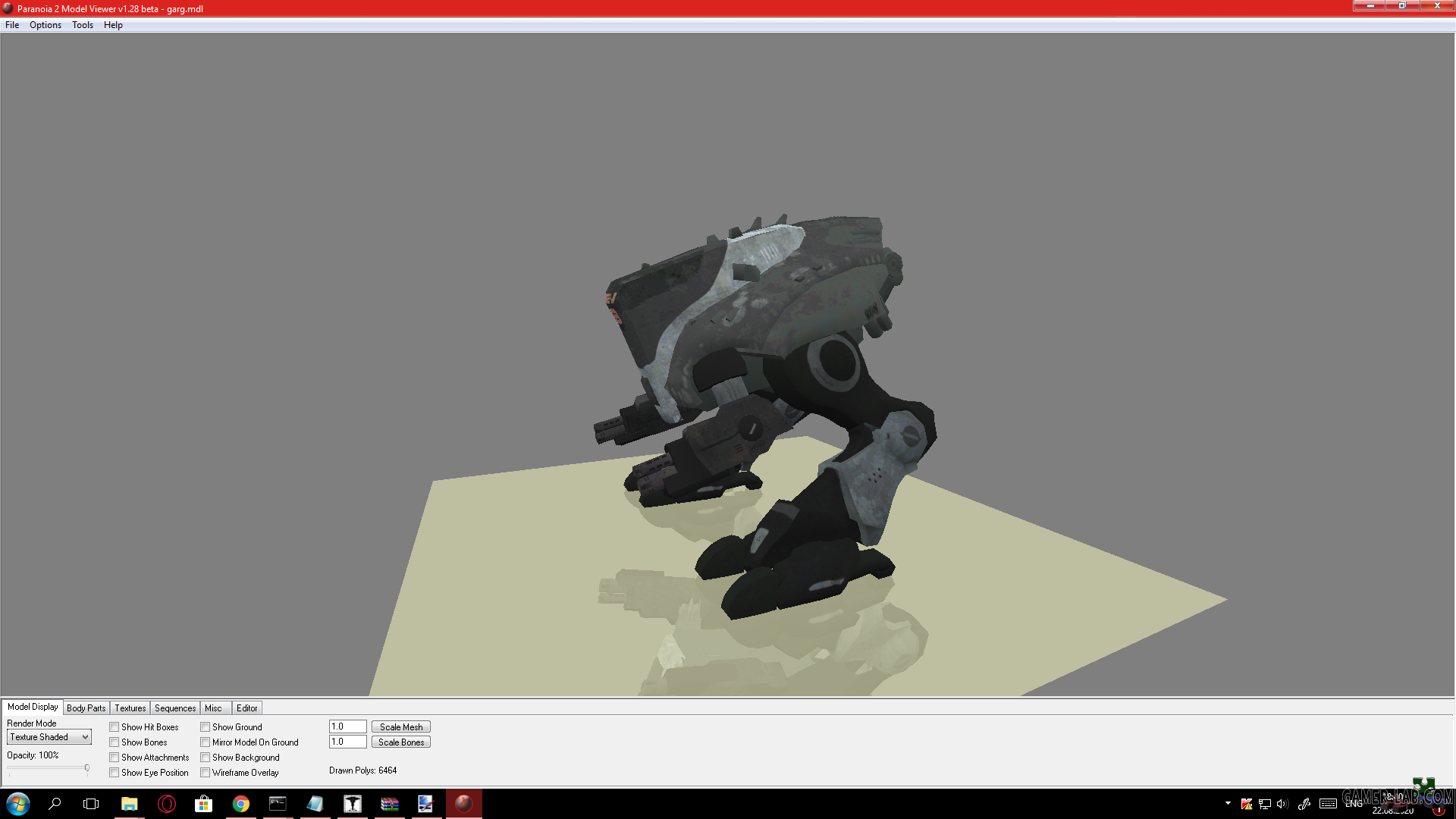This screenshot has width=1456, height=819.
Task: Enable Show Hit Boxes checkbox
Action: [115, 727]
